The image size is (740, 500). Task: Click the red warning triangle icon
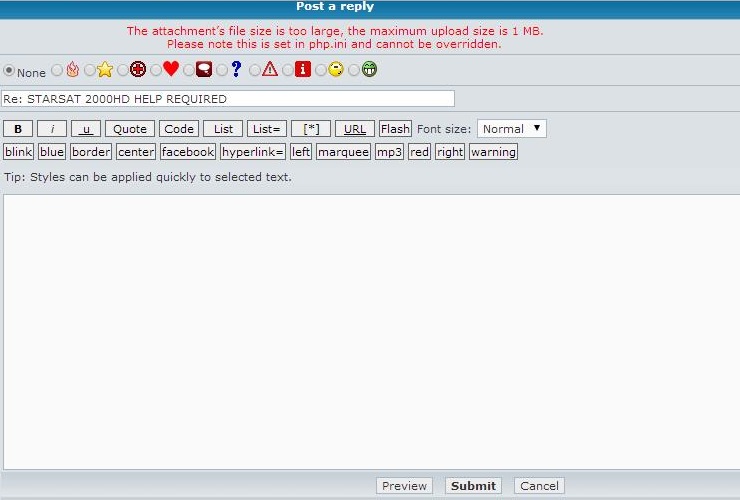click(270, 70)
